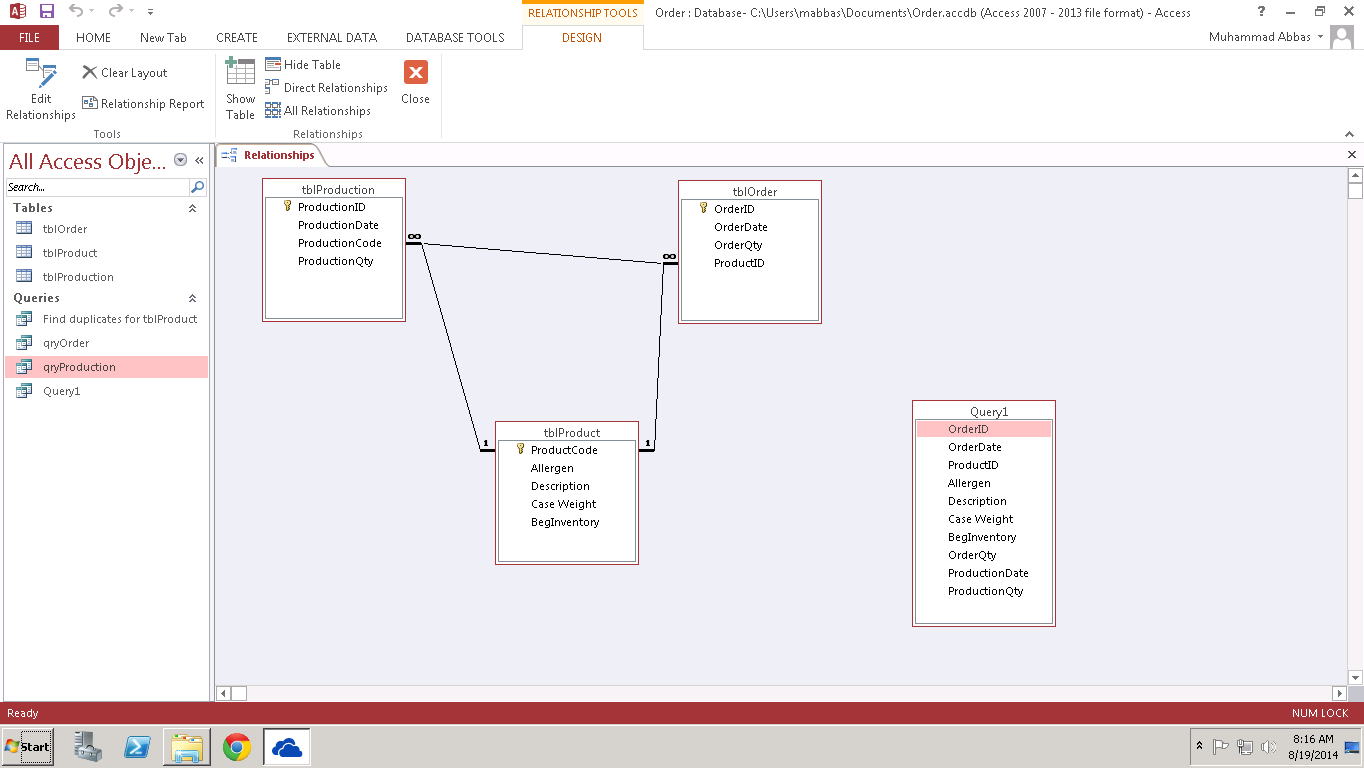Select ProductionID field in tblProduction

(332, 207)
